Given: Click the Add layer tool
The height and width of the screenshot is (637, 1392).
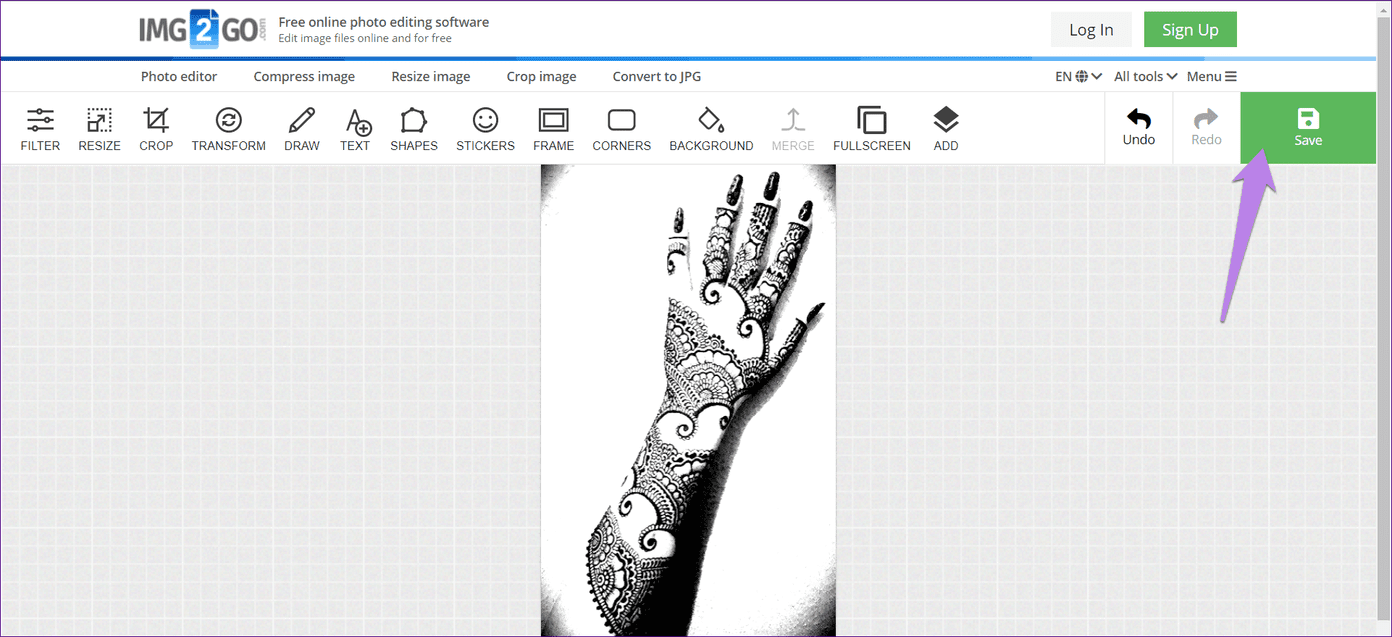Looking at the screenshot, I should pyautogui.click(x=946, y=130).
